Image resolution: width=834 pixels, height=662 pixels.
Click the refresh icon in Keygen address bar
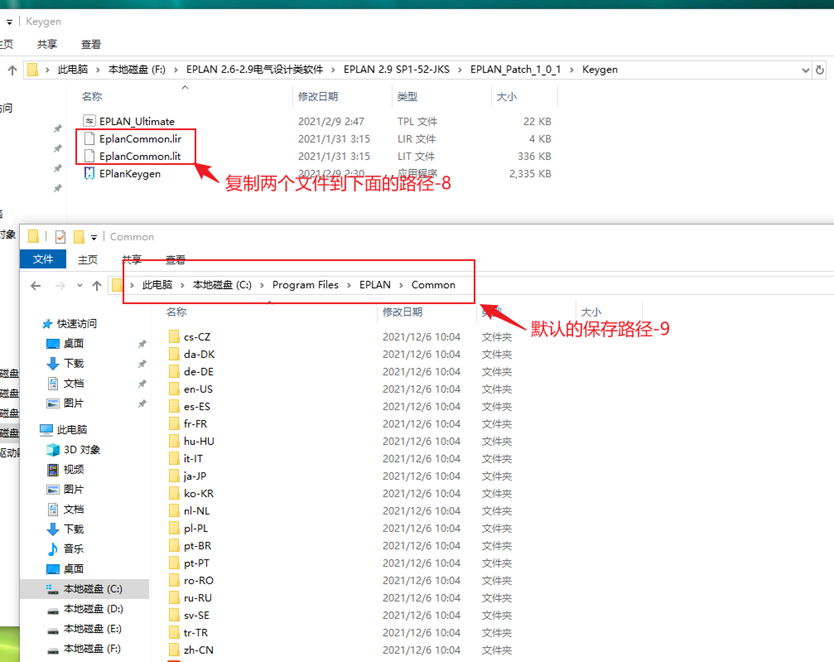pos(820,70)
